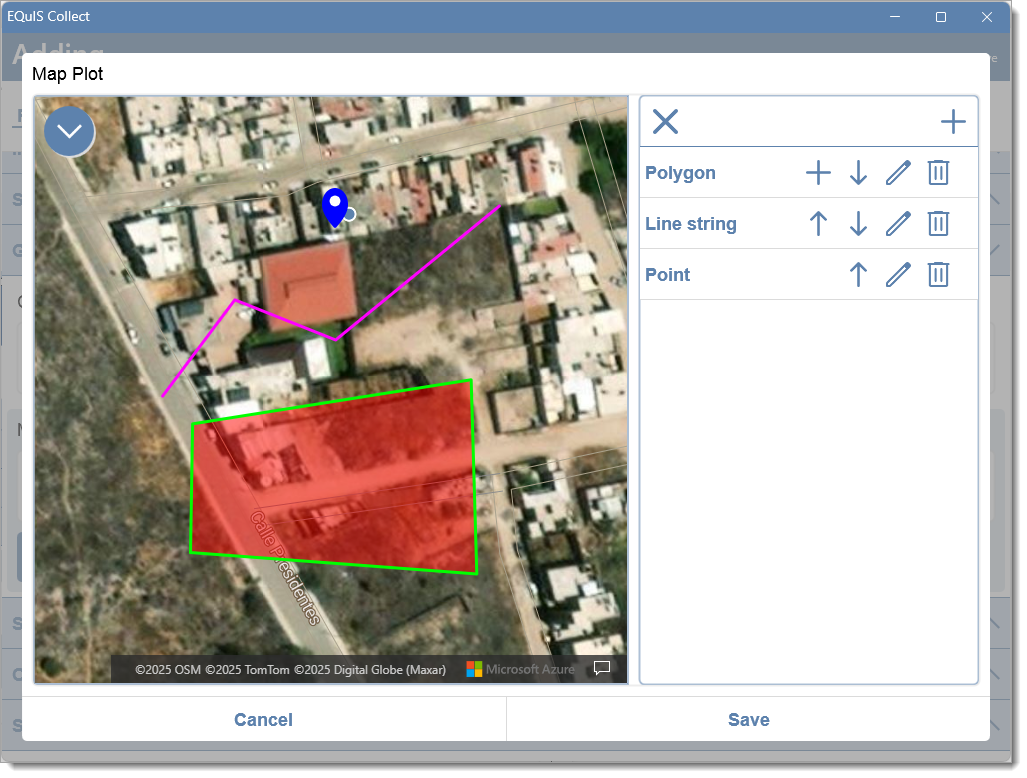Move Line string up with its arrow
Viewport: 1027px width, 778px height.
pyautogui.click(x=817, y=223)
